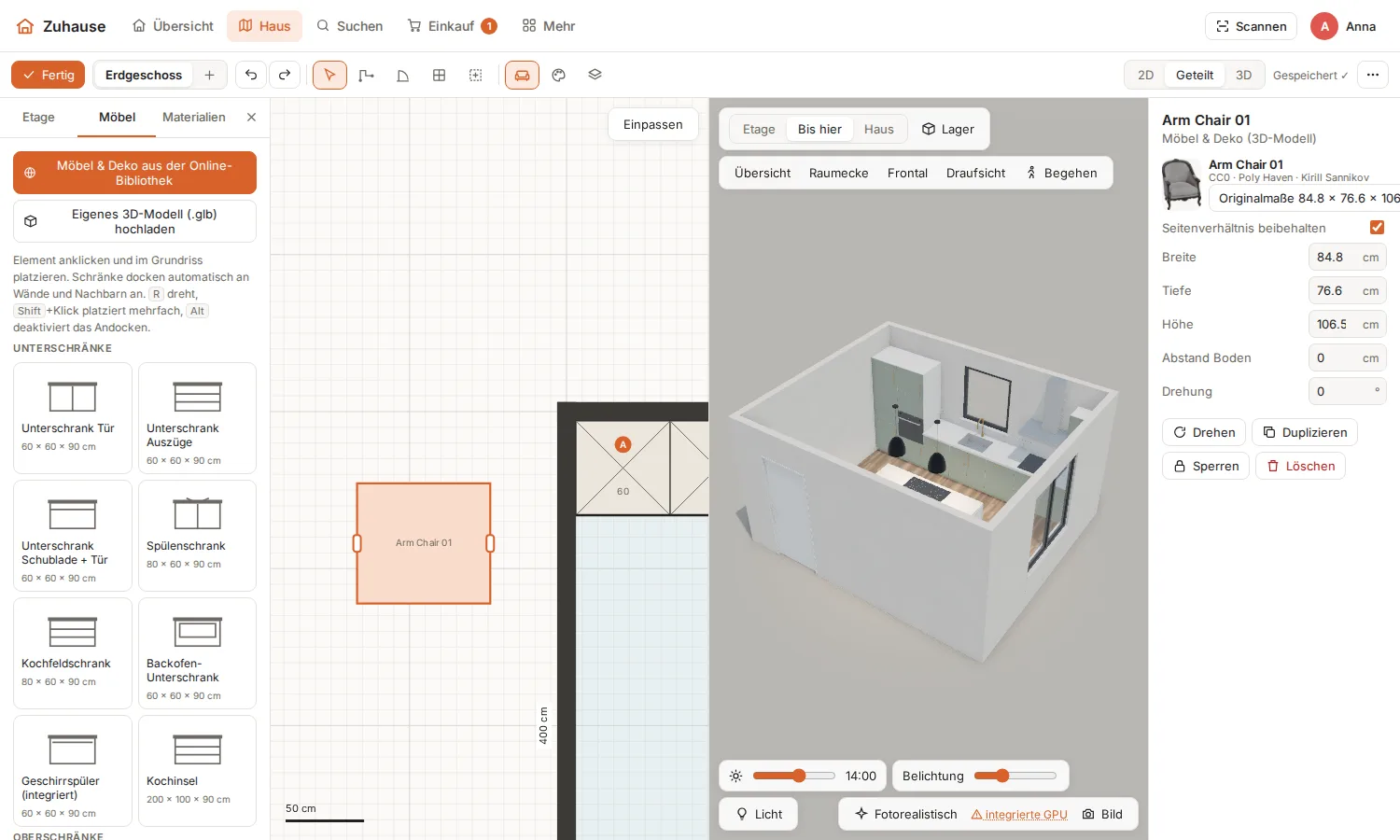The height and width of the screenshot is (840, 1400).
Task: Select the window tool
Action: tap(439, 75)
